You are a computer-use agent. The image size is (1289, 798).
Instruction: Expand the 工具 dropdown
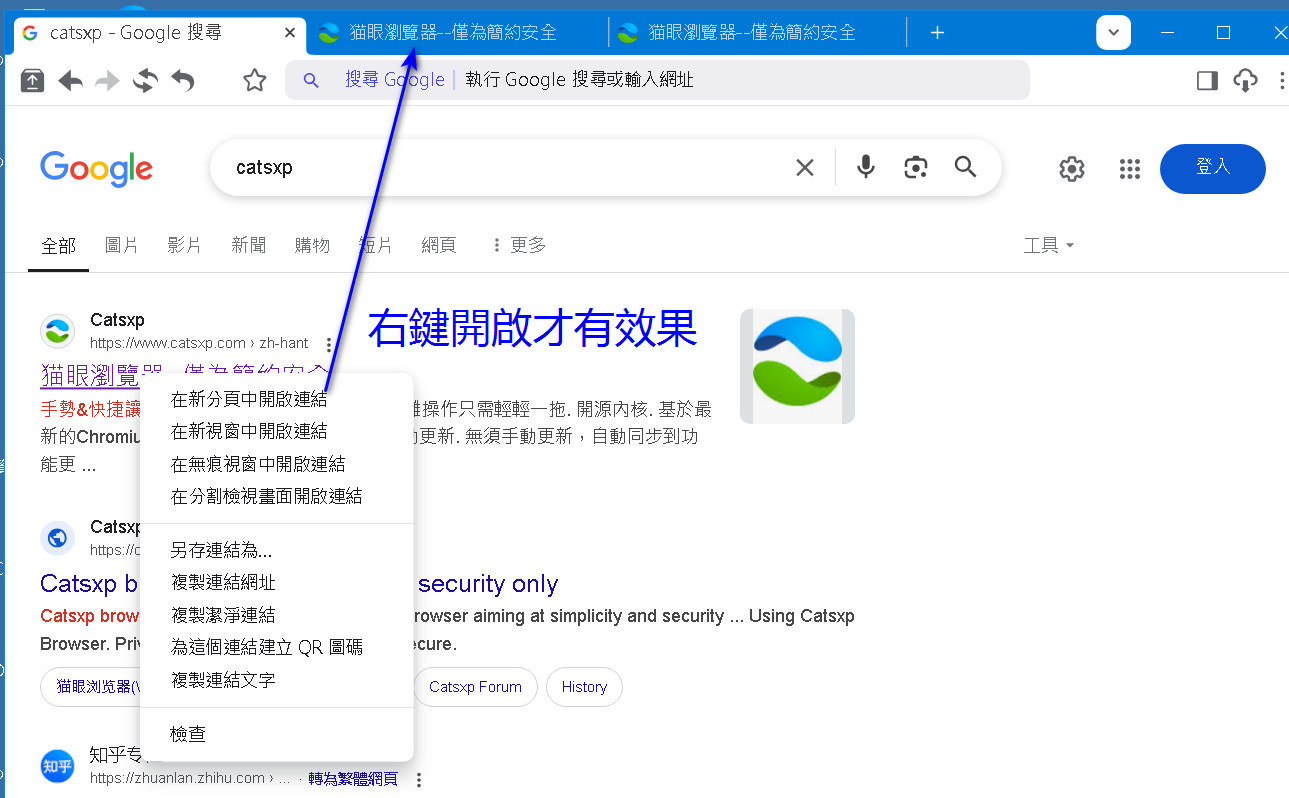[1049, 245]
